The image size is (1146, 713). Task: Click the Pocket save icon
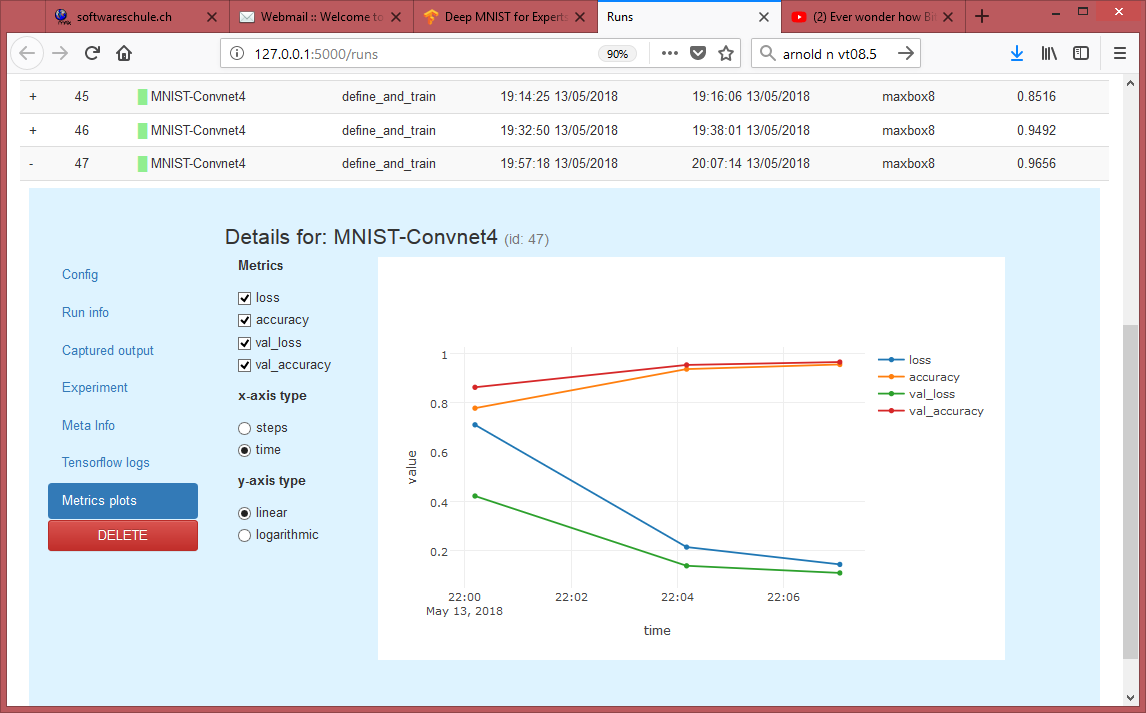(x=698, y=53)
